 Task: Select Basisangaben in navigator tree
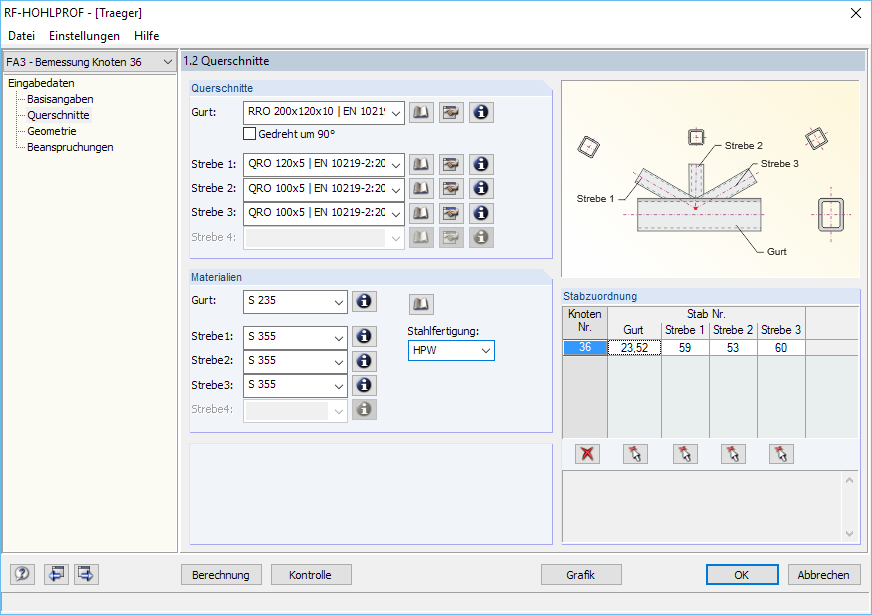(60, 99)
